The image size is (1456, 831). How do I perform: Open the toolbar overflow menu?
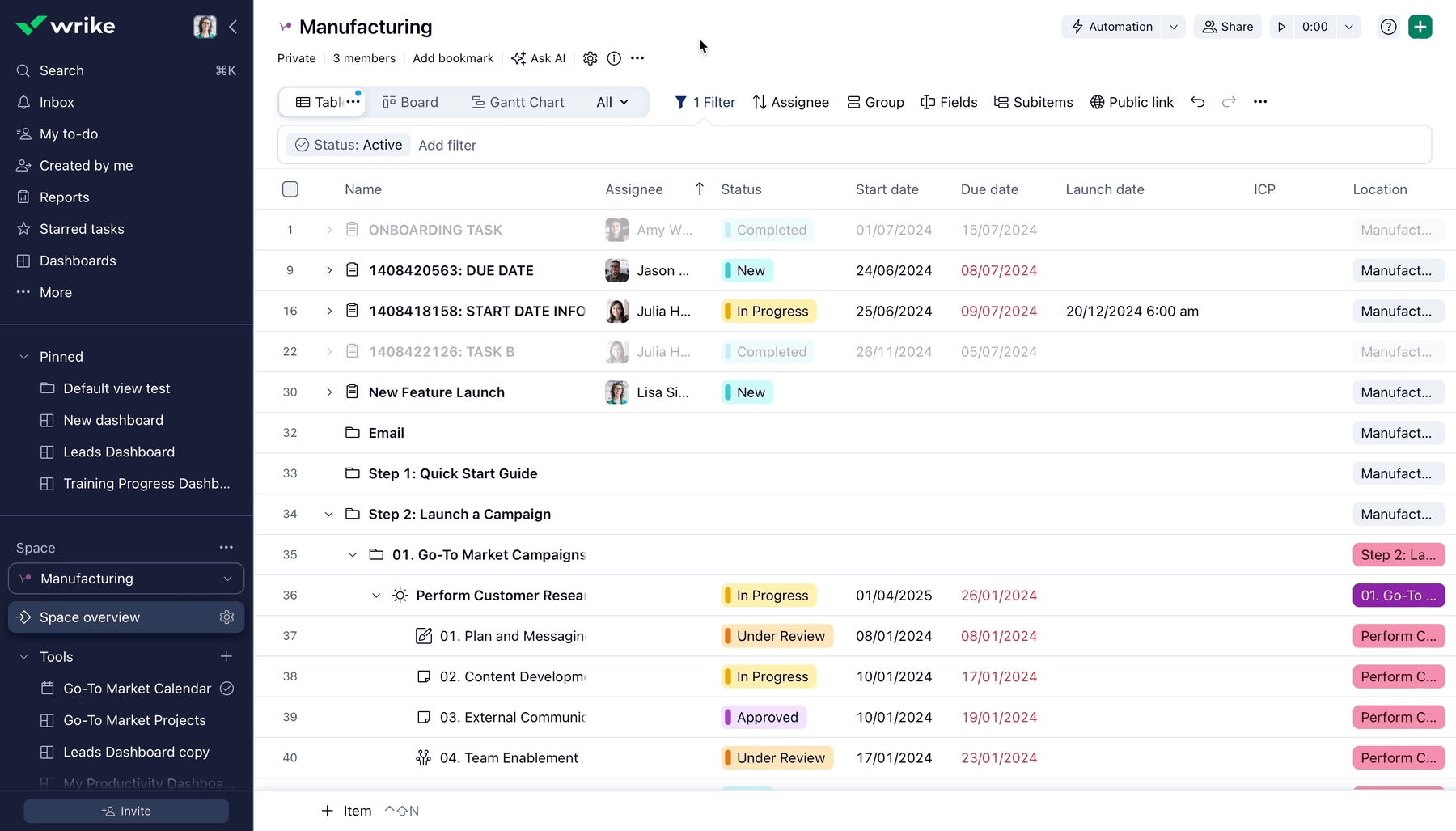[1260, 102]
